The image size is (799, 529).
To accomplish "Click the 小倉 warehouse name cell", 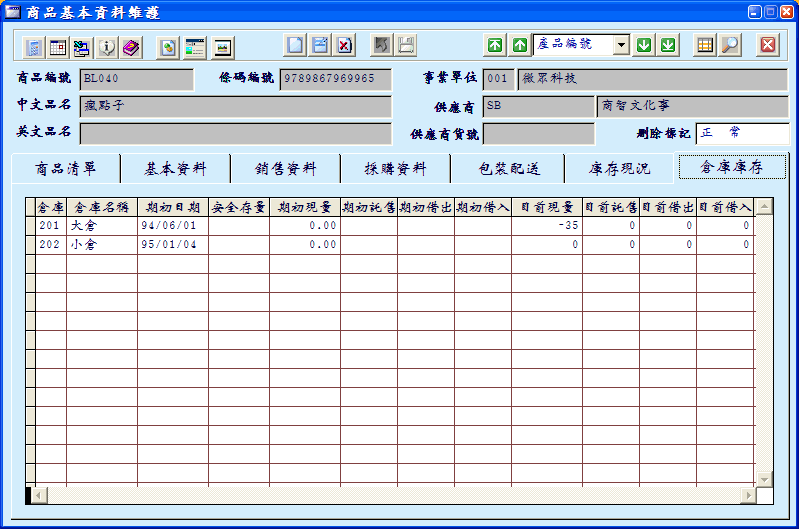I will coord(102,245).
